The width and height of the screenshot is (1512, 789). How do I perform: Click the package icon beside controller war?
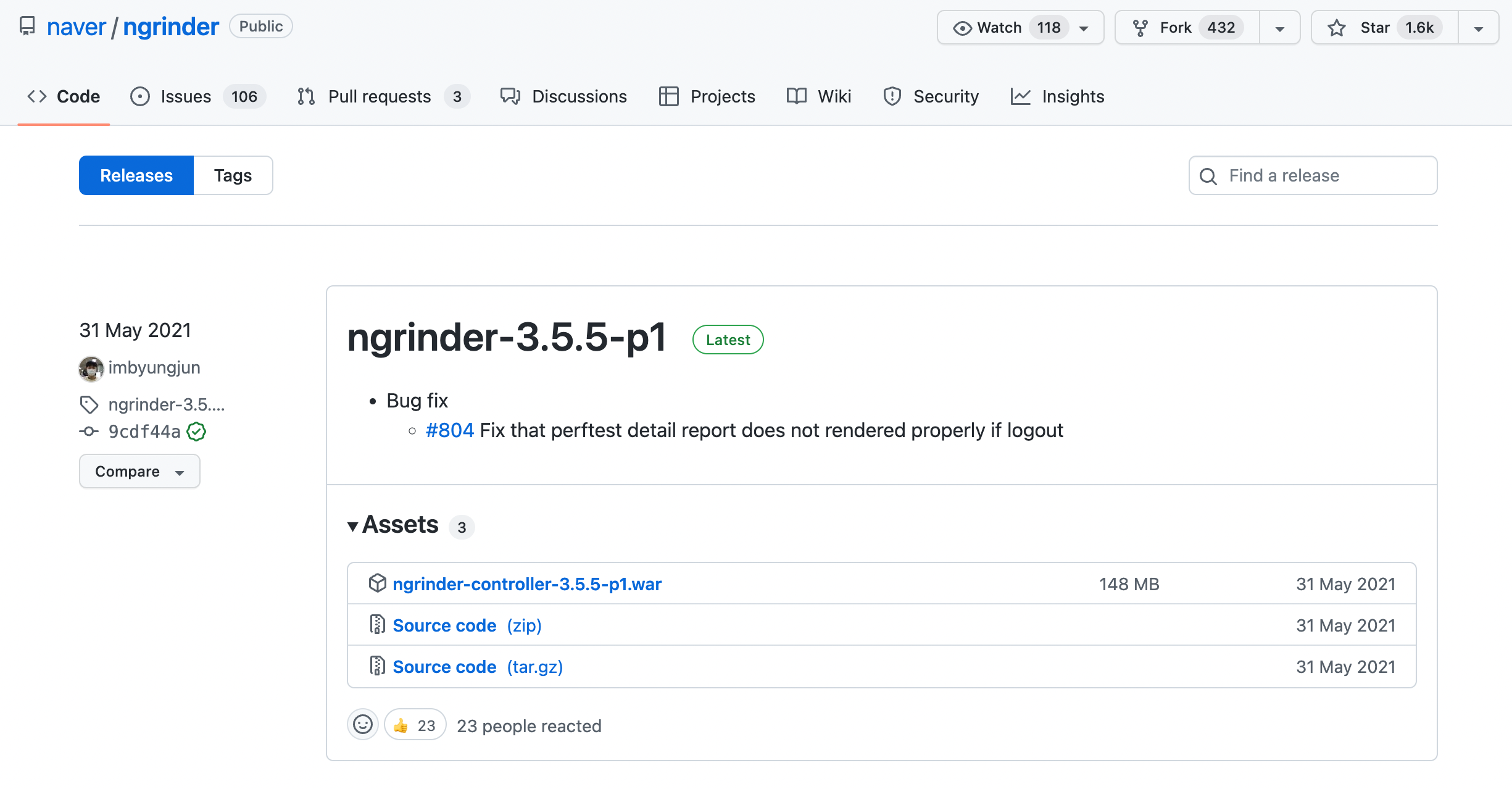[x=377, y=583]
